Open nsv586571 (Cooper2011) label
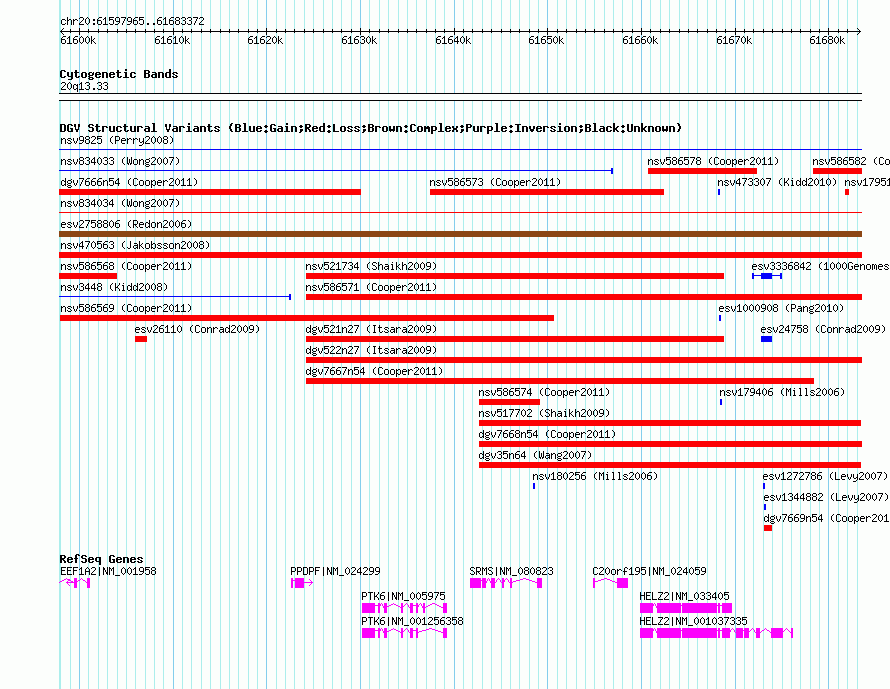This screenshot has width=890, height=689. click(371, 287)
